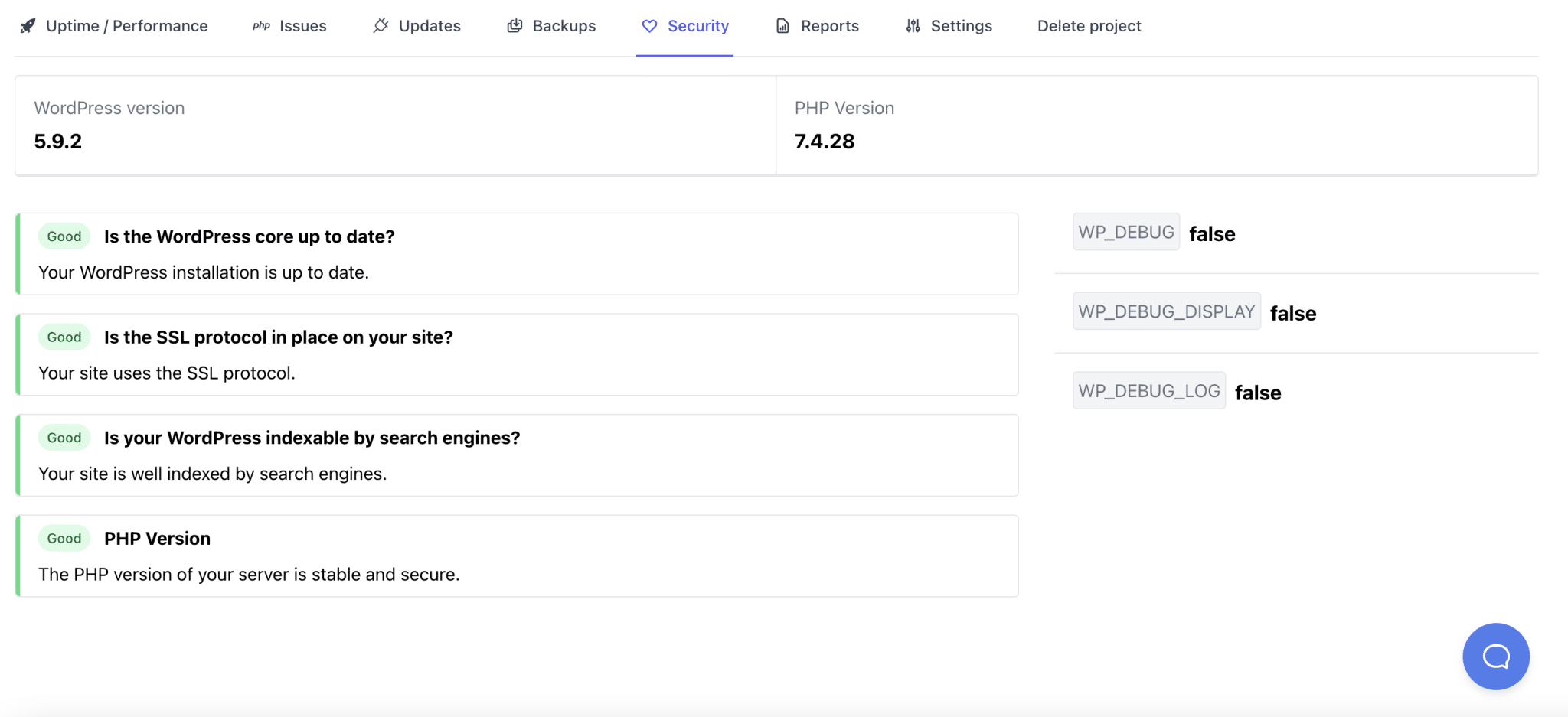The image size is (1568, 717).
Task: Click the plug icon beside Updates
Action: click(381, 26)
